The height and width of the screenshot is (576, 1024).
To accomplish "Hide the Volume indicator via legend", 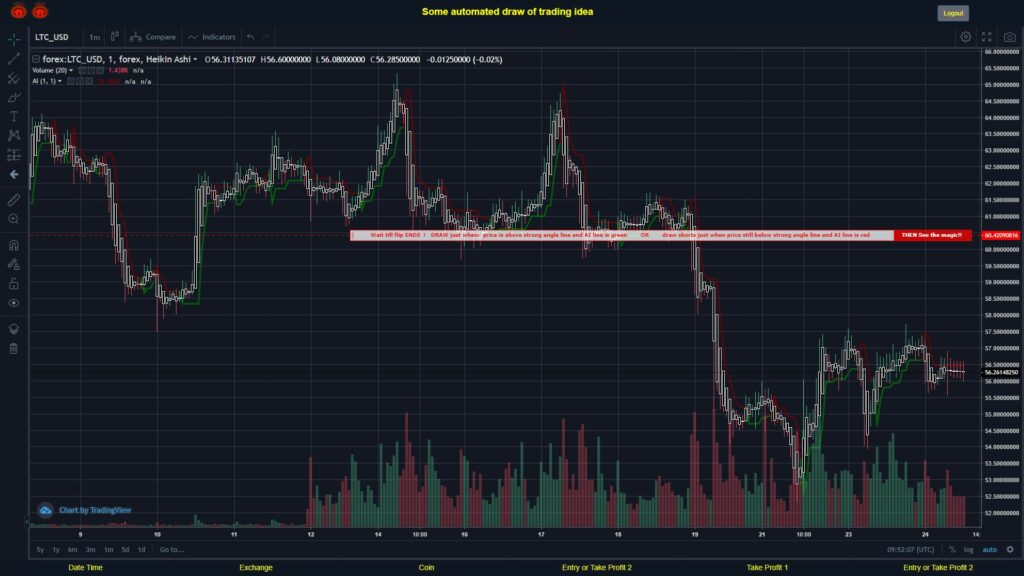I will [82, 71].
